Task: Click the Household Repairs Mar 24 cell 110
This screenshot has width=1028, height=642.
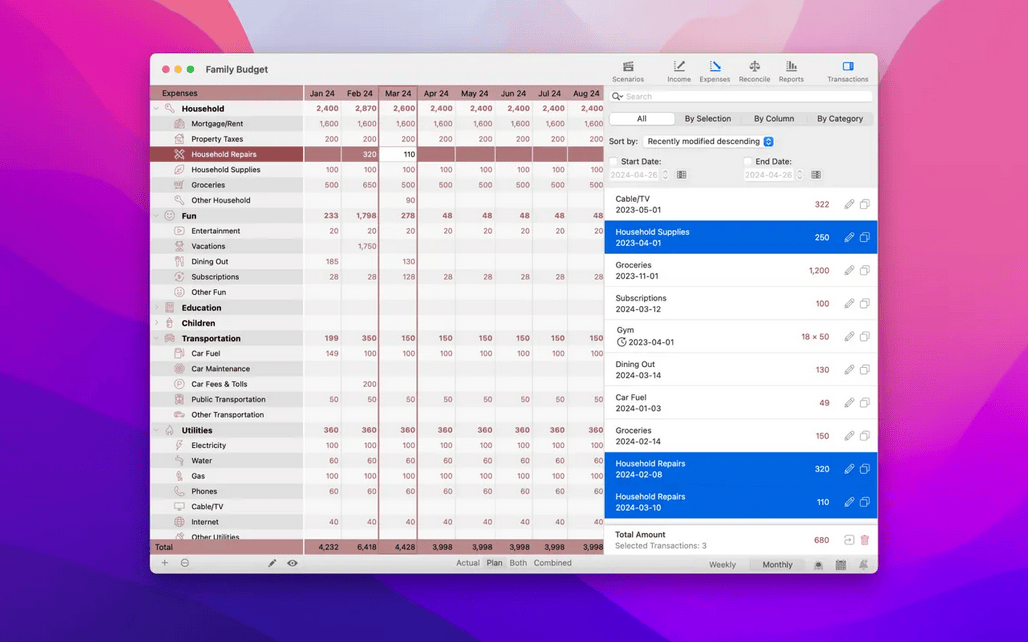Action: click(x=398, y=154)
